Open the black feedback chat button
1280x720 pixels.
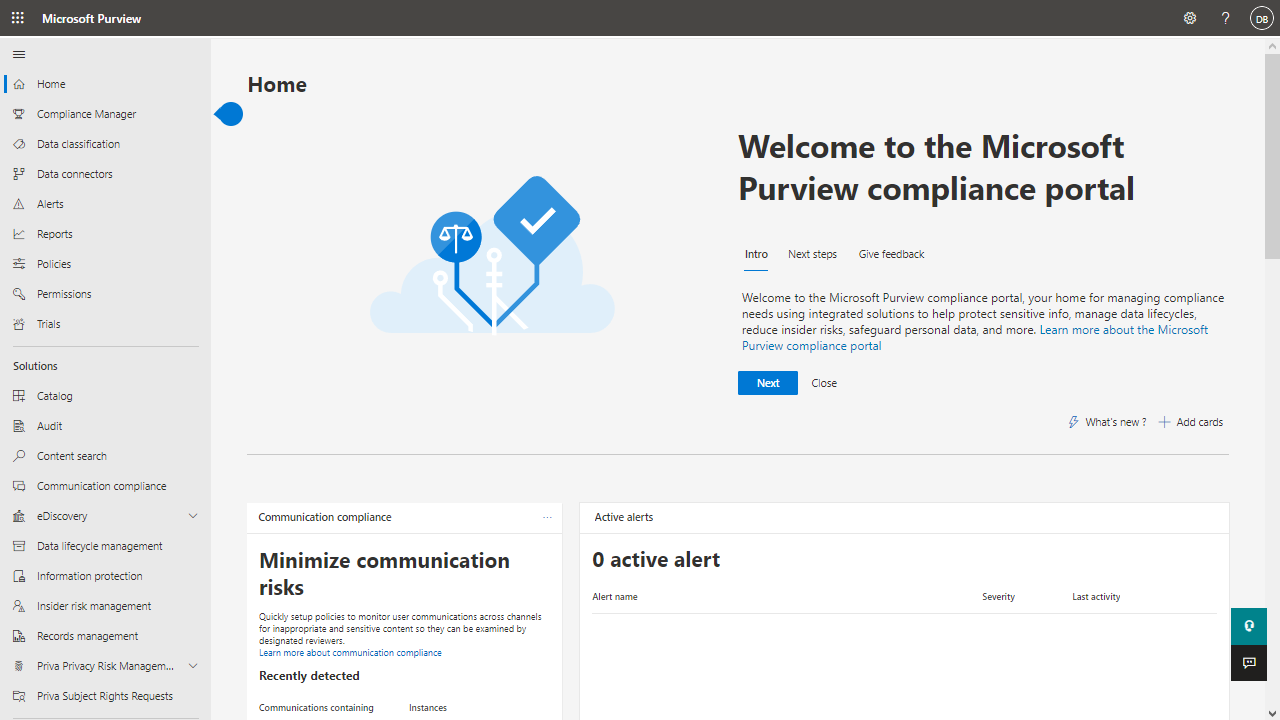1249,663
